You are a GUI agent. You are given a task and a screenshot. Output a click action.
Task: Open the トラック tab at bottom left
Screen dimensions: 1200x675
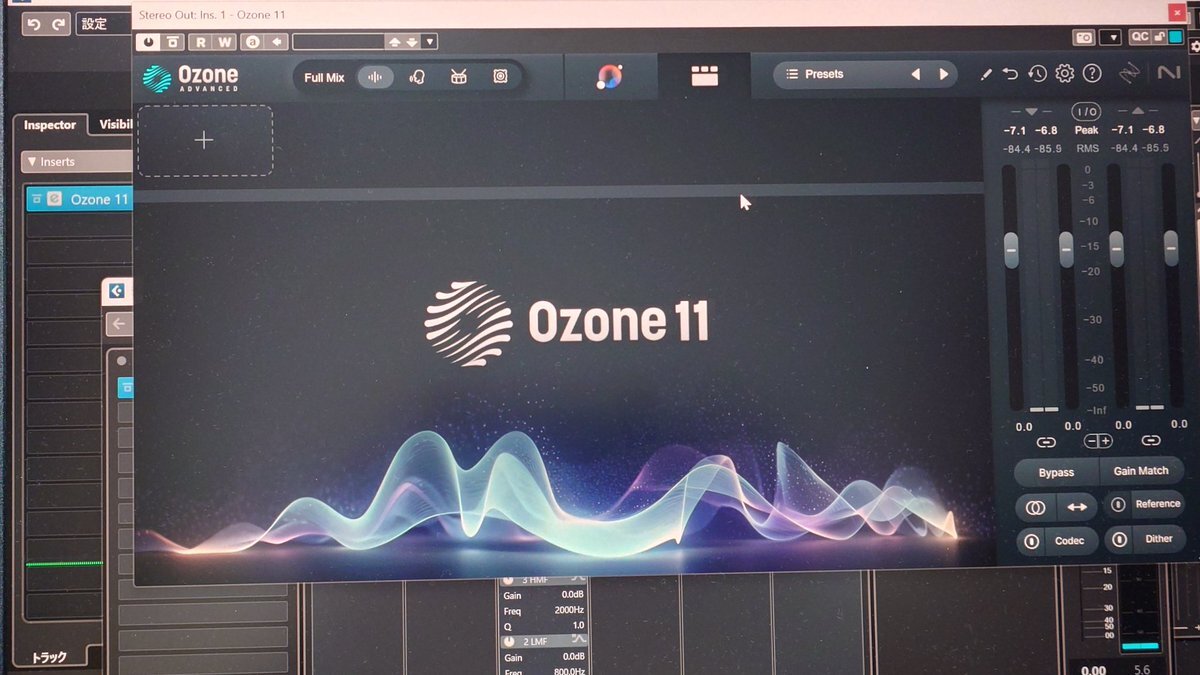pyautogui.click(x=49, y=657)
